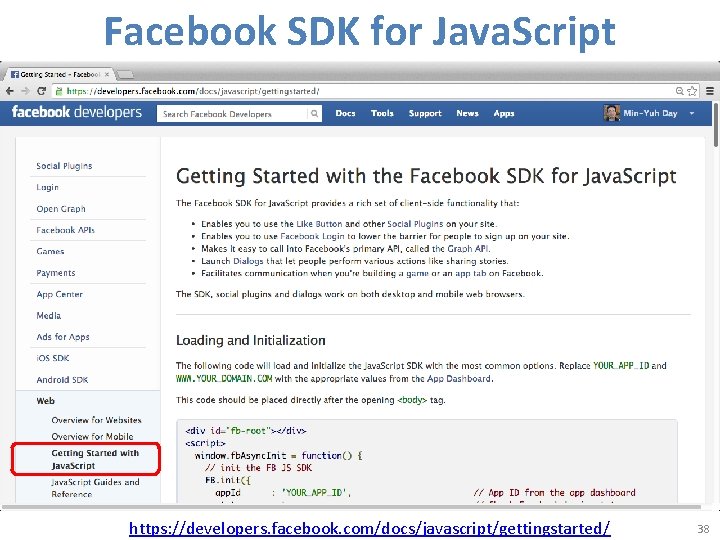Click the browser address bar URL

pyautogui.click(x=193, y=91)
